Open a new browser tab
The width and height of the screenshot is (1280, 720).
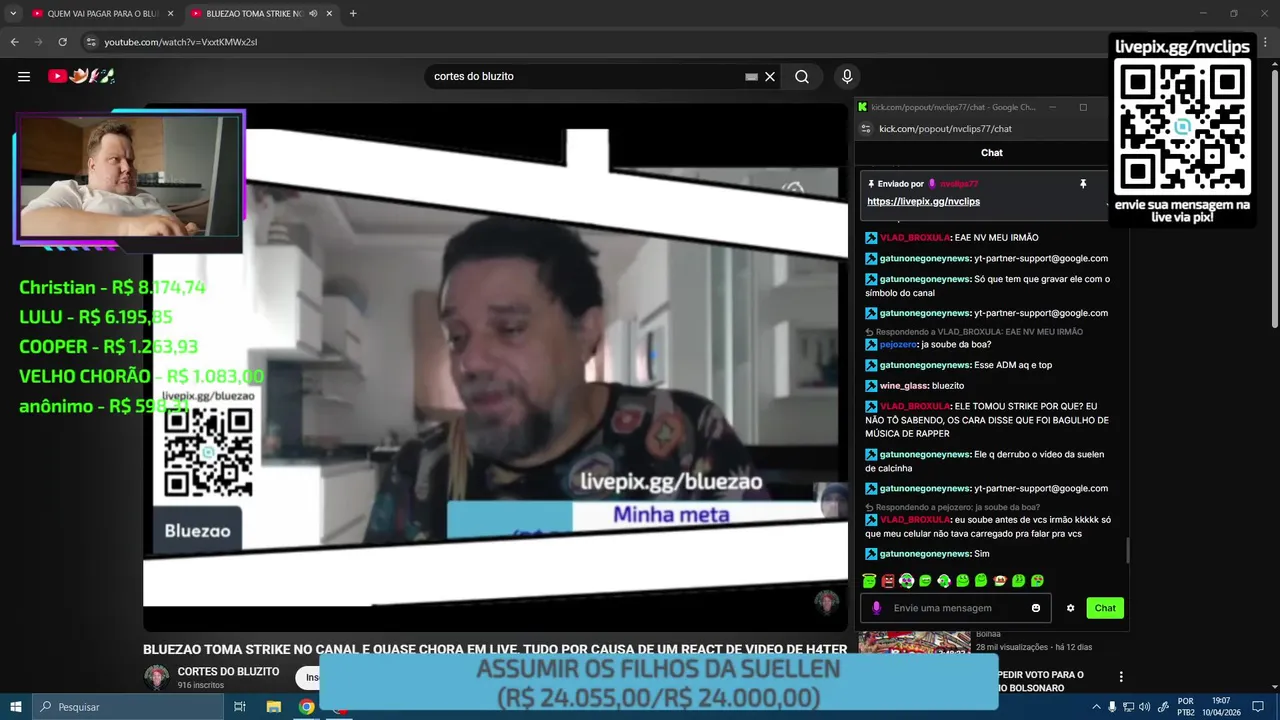[353, 13]
